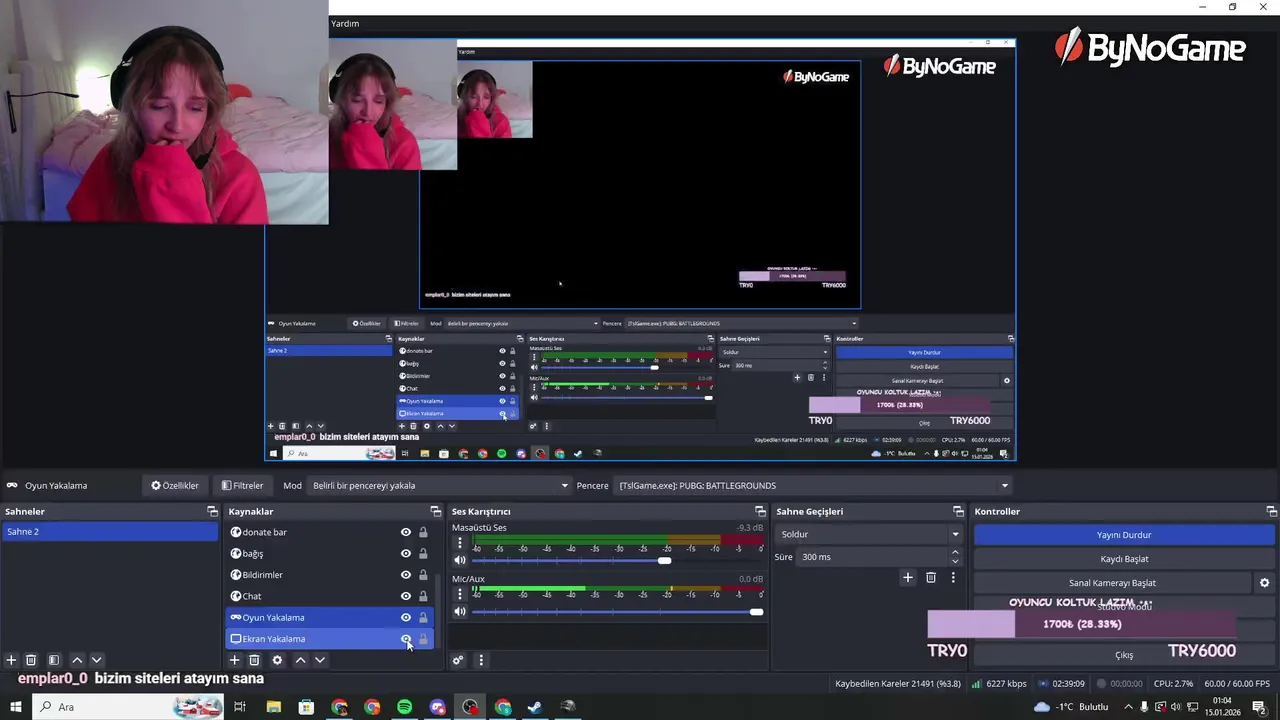Move source up arrow in Kaynaklar toolbar

pos(300,660)
